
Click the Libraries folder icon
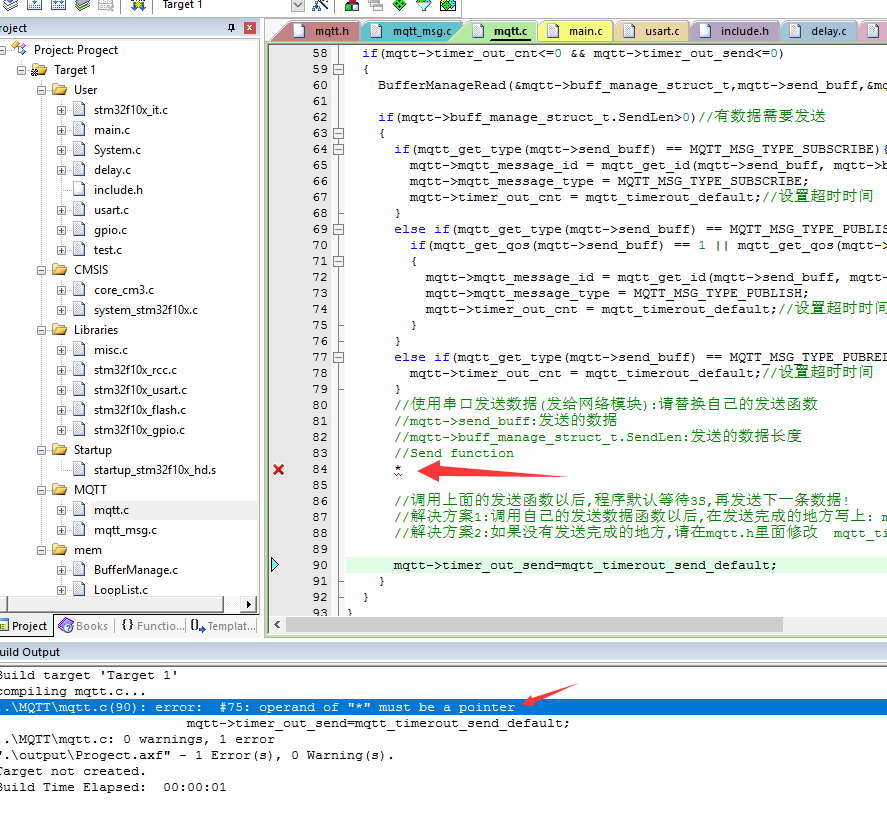pyautogui.click(x=59, y=329)
